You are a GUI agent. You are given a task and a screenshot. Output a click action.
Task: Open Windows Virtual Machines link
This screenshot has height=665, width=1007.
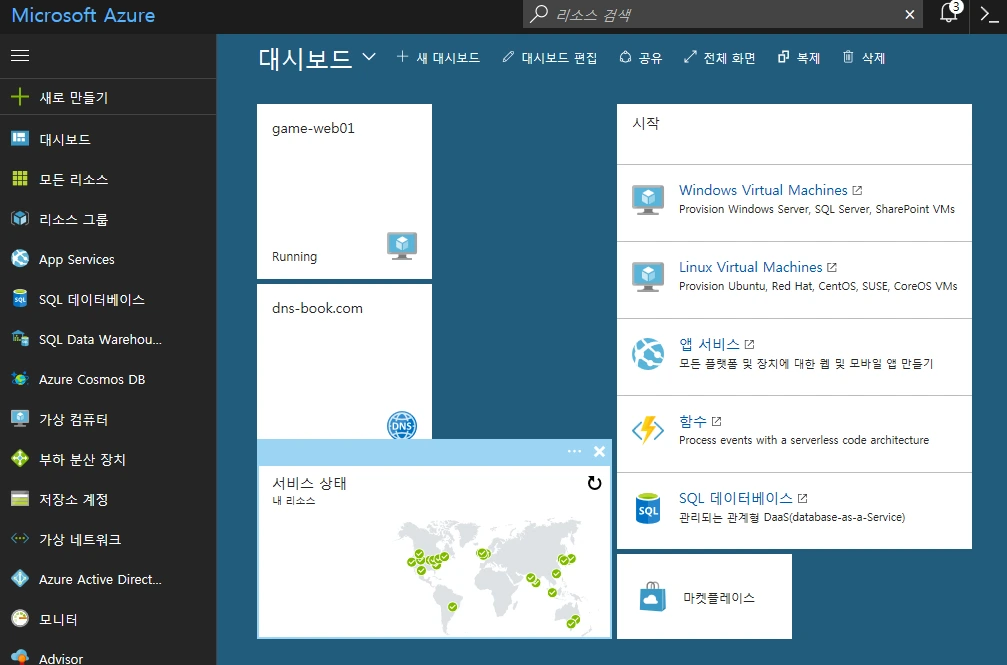click(x=763, y=190)
